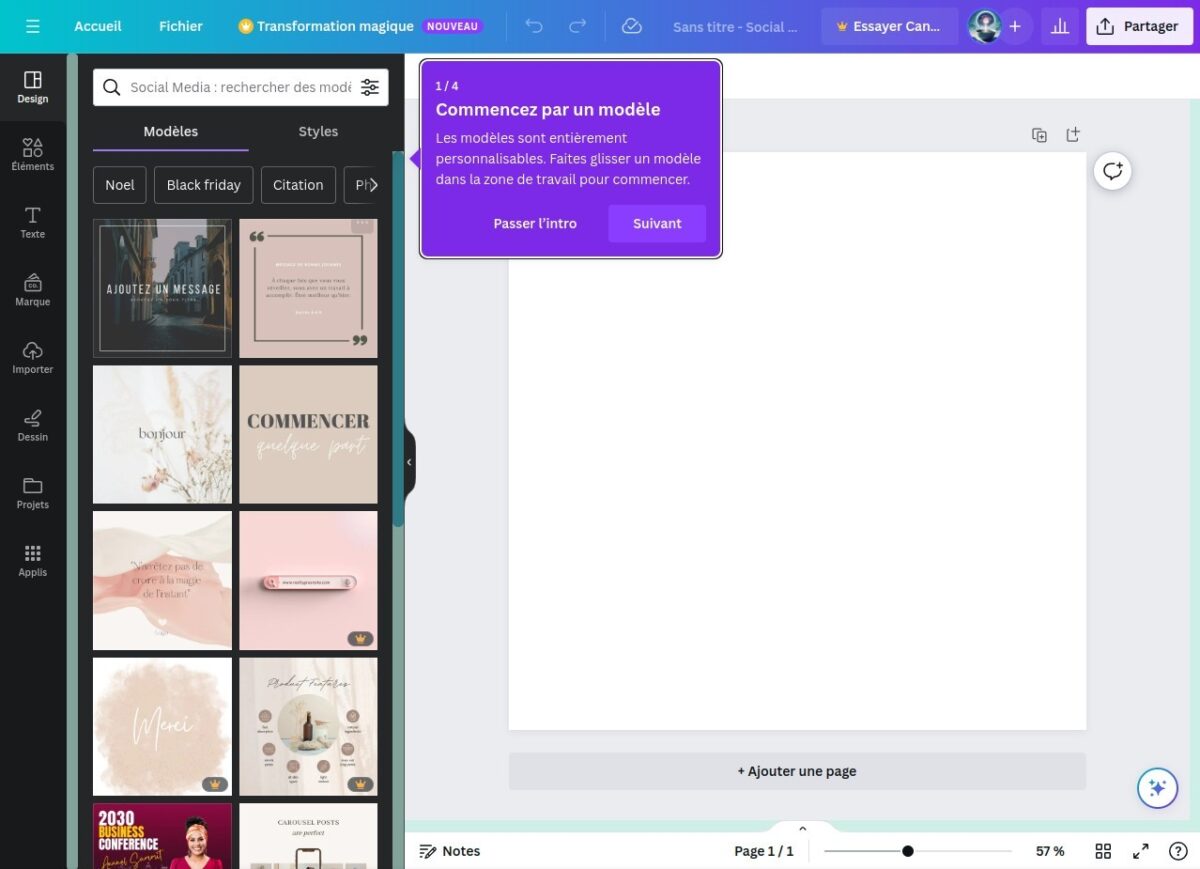Click the Suivant button in the intro
This screenshot has width=1200, height=869.
coord(657,223)
